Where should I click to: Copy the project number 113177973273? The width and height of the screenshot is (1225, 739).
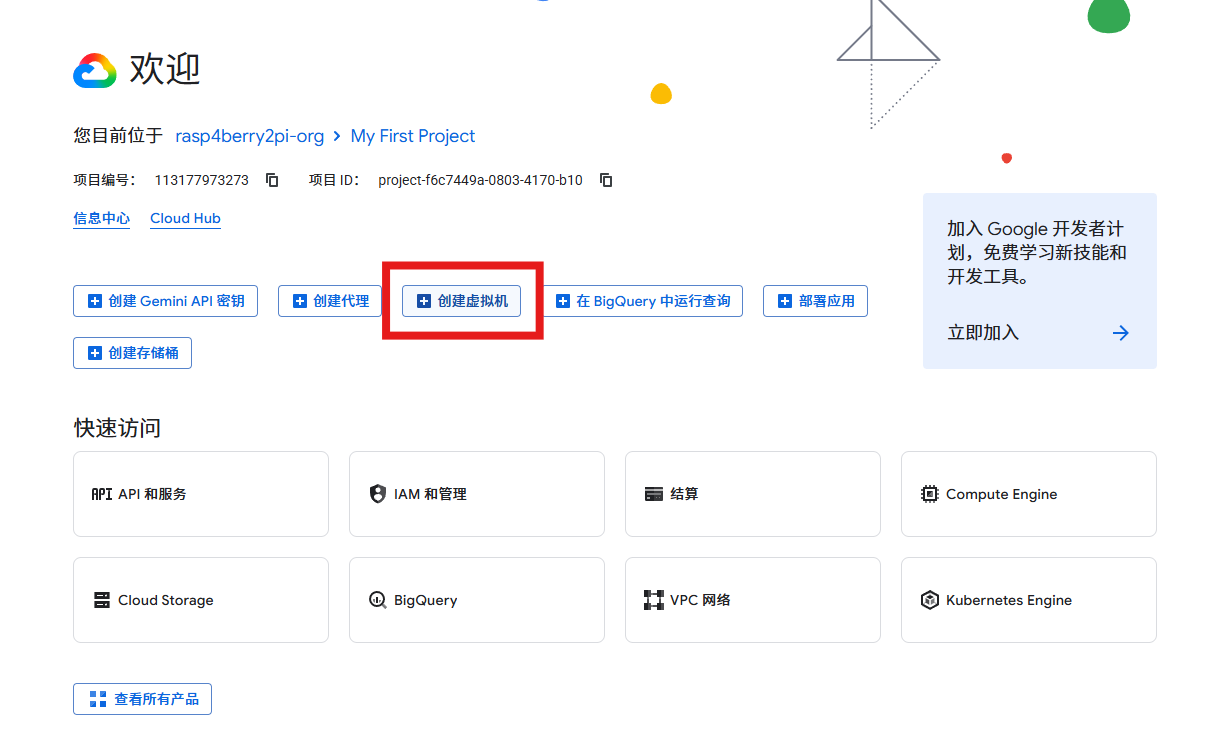tap(272, 180)
